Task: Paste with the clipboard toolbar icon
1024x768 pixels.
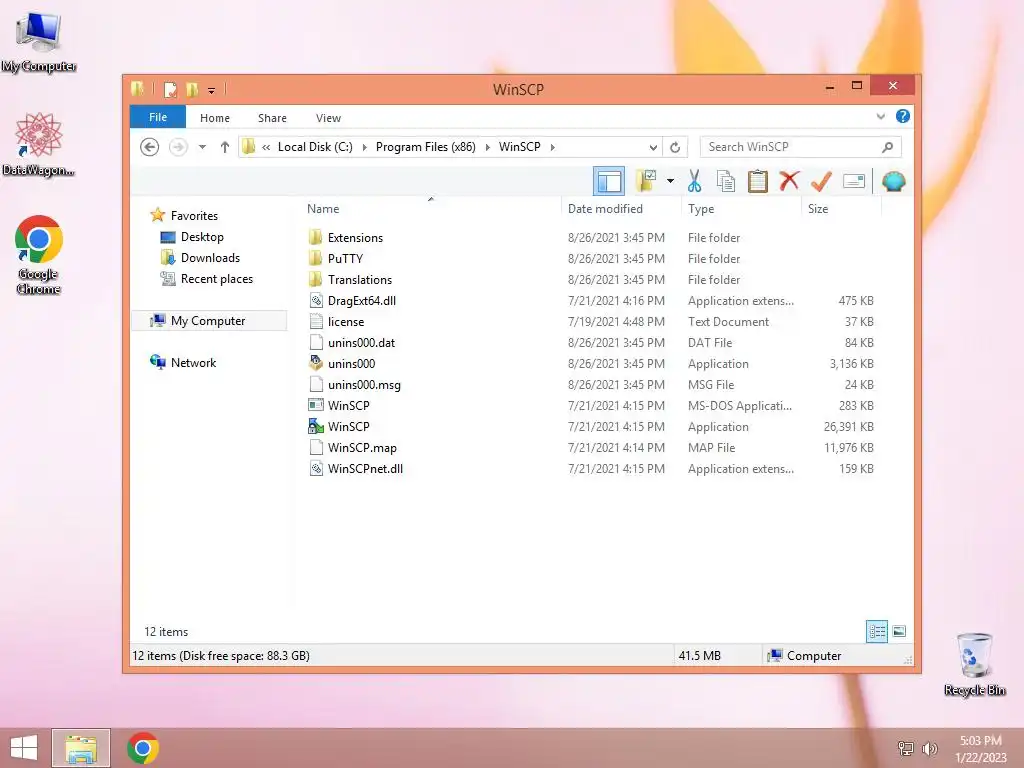Action: [758, 181]
